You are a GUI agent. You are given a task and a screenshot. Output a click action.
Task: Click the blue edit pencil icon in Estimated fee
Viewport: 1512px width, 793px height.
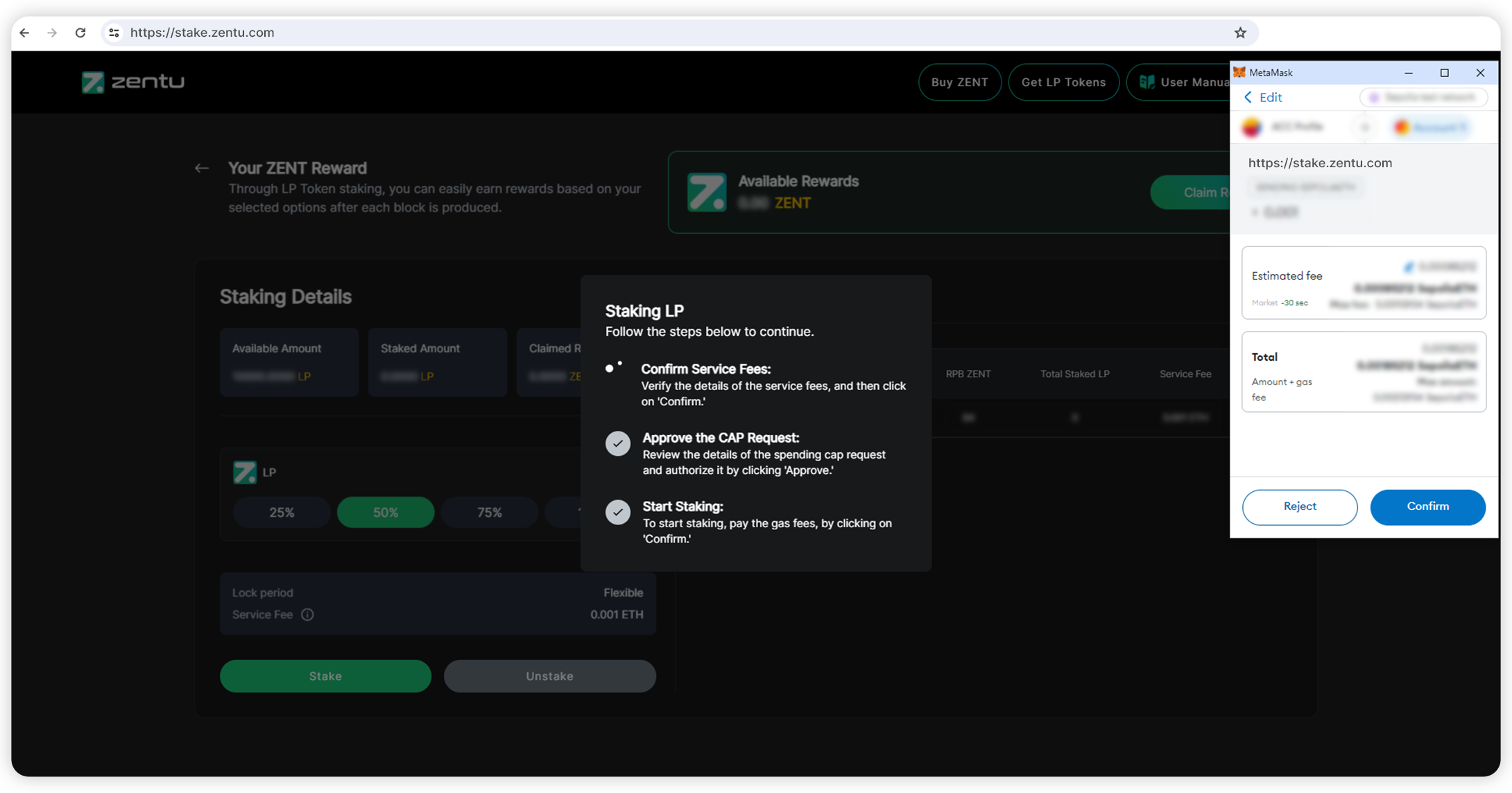(1409, 267)
